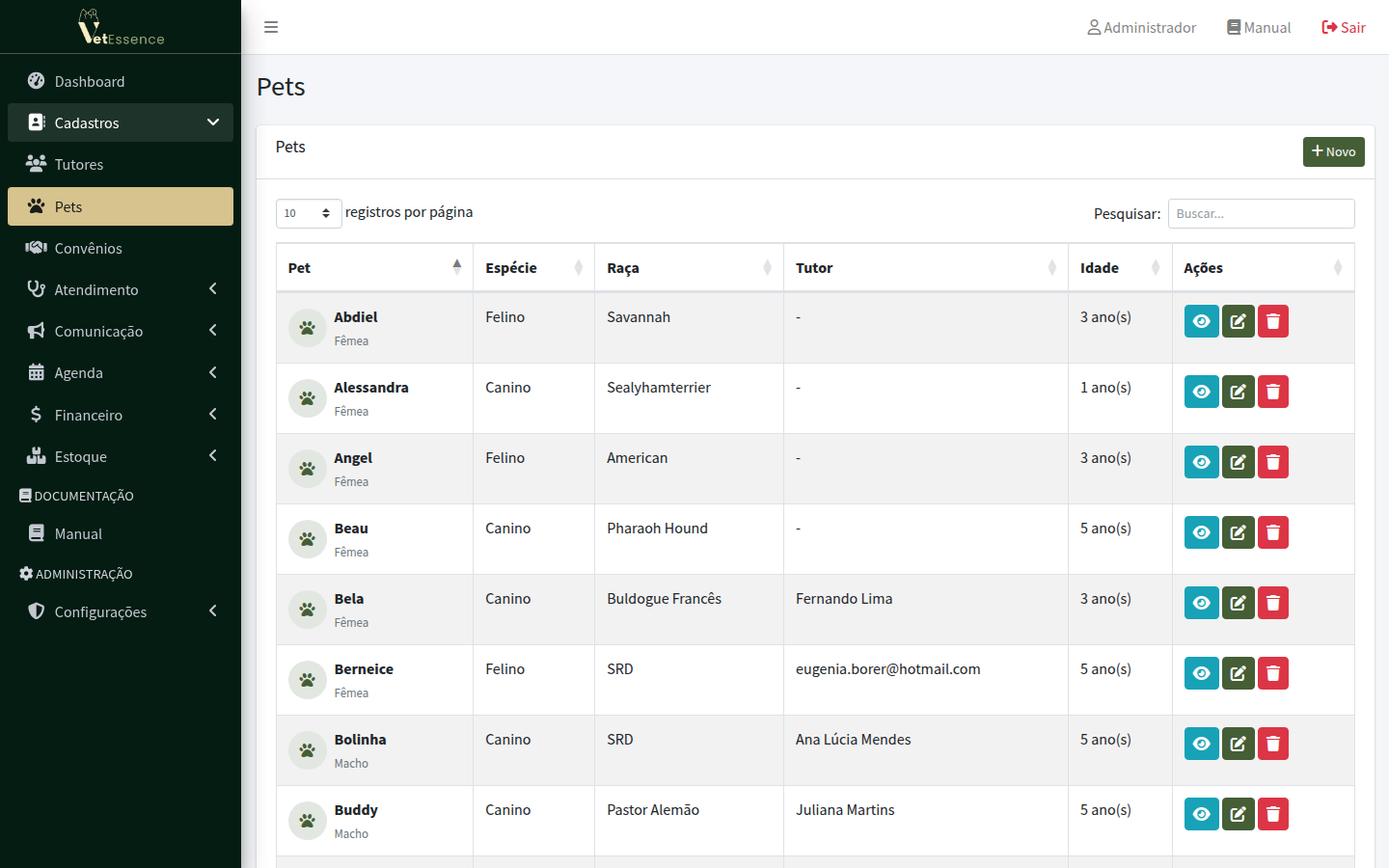Edit the pet Bela record
The height and width of the screenshot is (868, 1389).
click(x=1239, y=603)
